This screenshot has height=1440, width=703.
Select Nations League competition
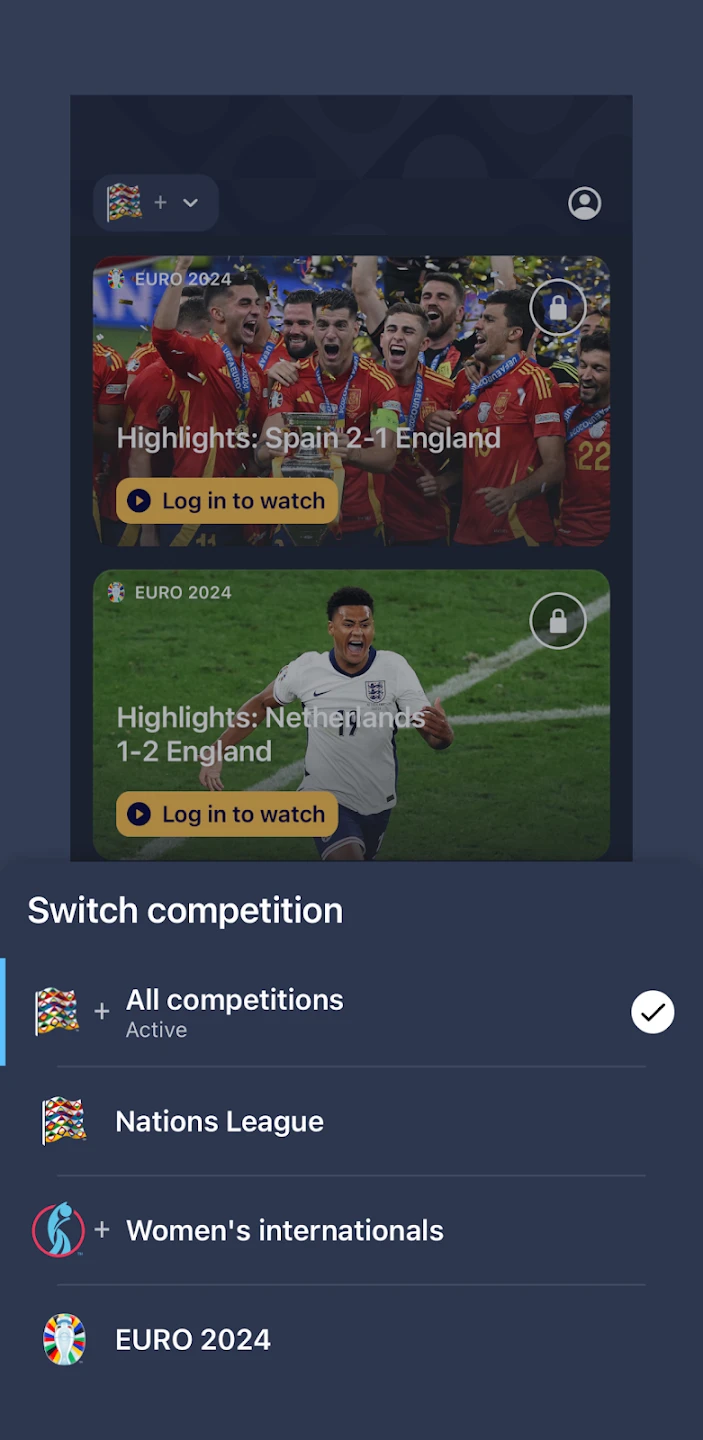tap(351, 1121)
